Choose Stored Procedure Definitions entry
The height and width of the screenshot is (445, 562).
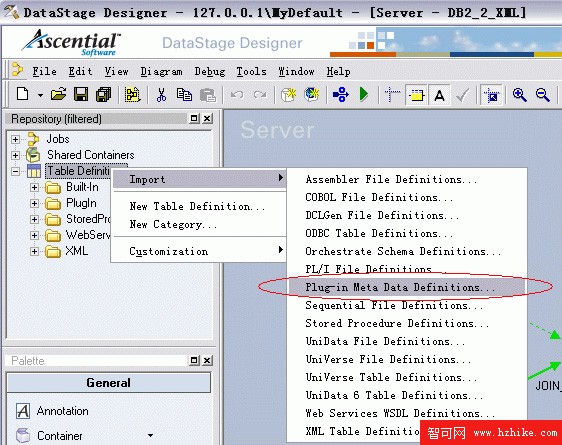click(x=408, y=323)
